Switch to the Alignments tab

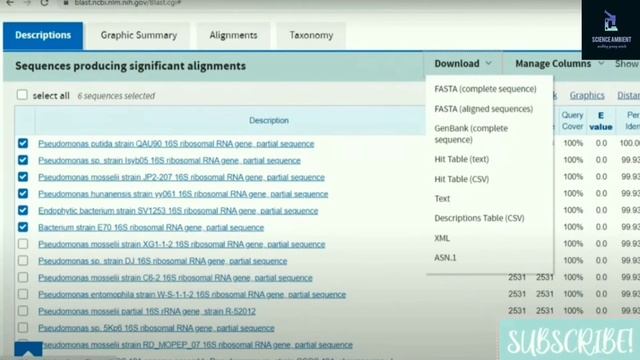(233, 36)
